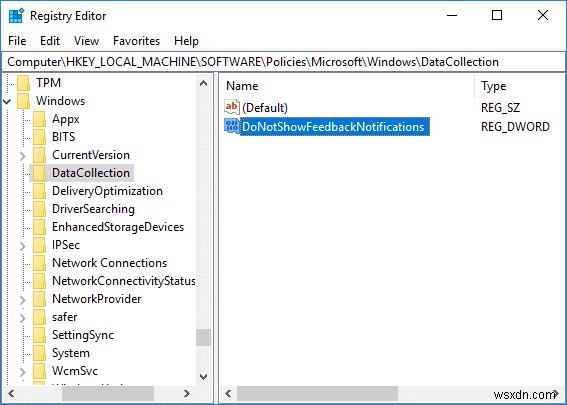This screenshot has height=405, width=567.
Task: Select the Network Connections key label
Action: [x=110, y=263]
